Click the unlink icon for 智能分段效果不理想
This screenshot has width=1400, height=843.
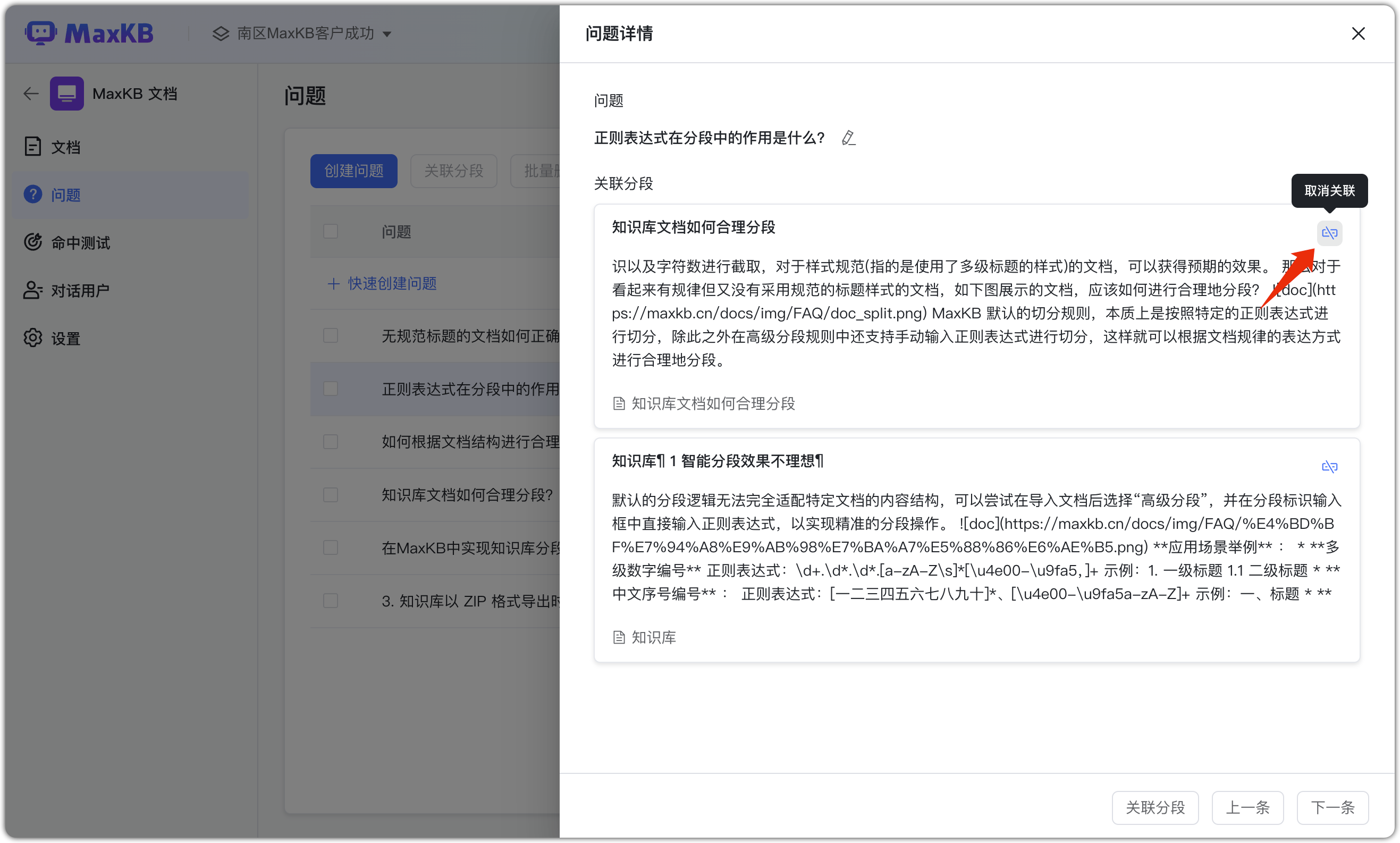point(1329,466)
